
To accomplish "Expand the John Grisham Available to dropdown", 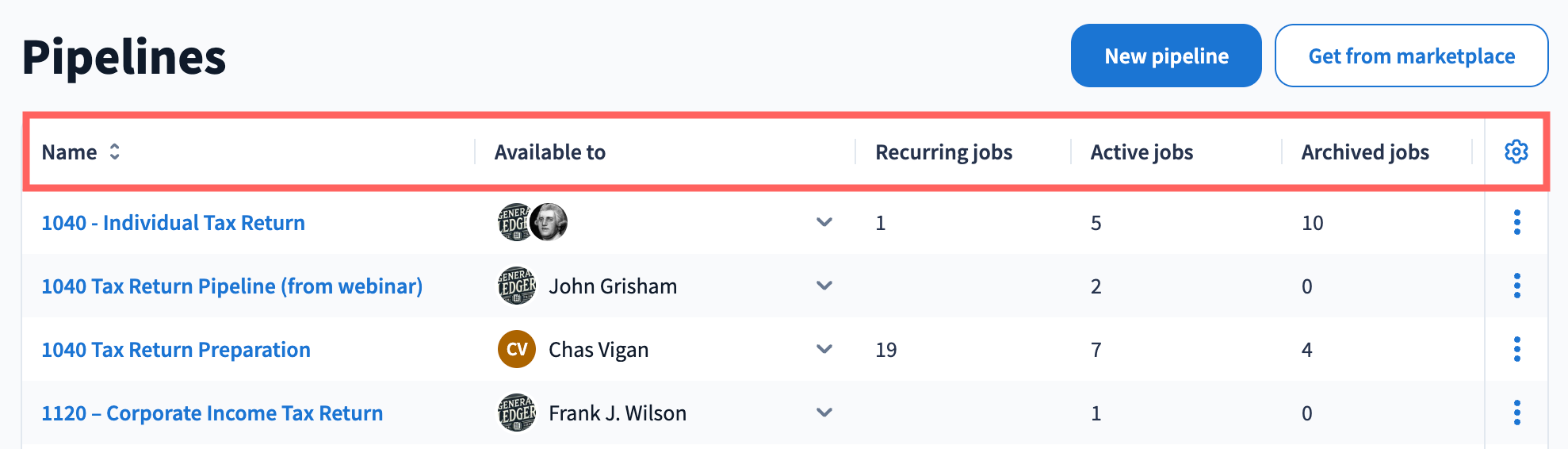I will click(824, 286).
